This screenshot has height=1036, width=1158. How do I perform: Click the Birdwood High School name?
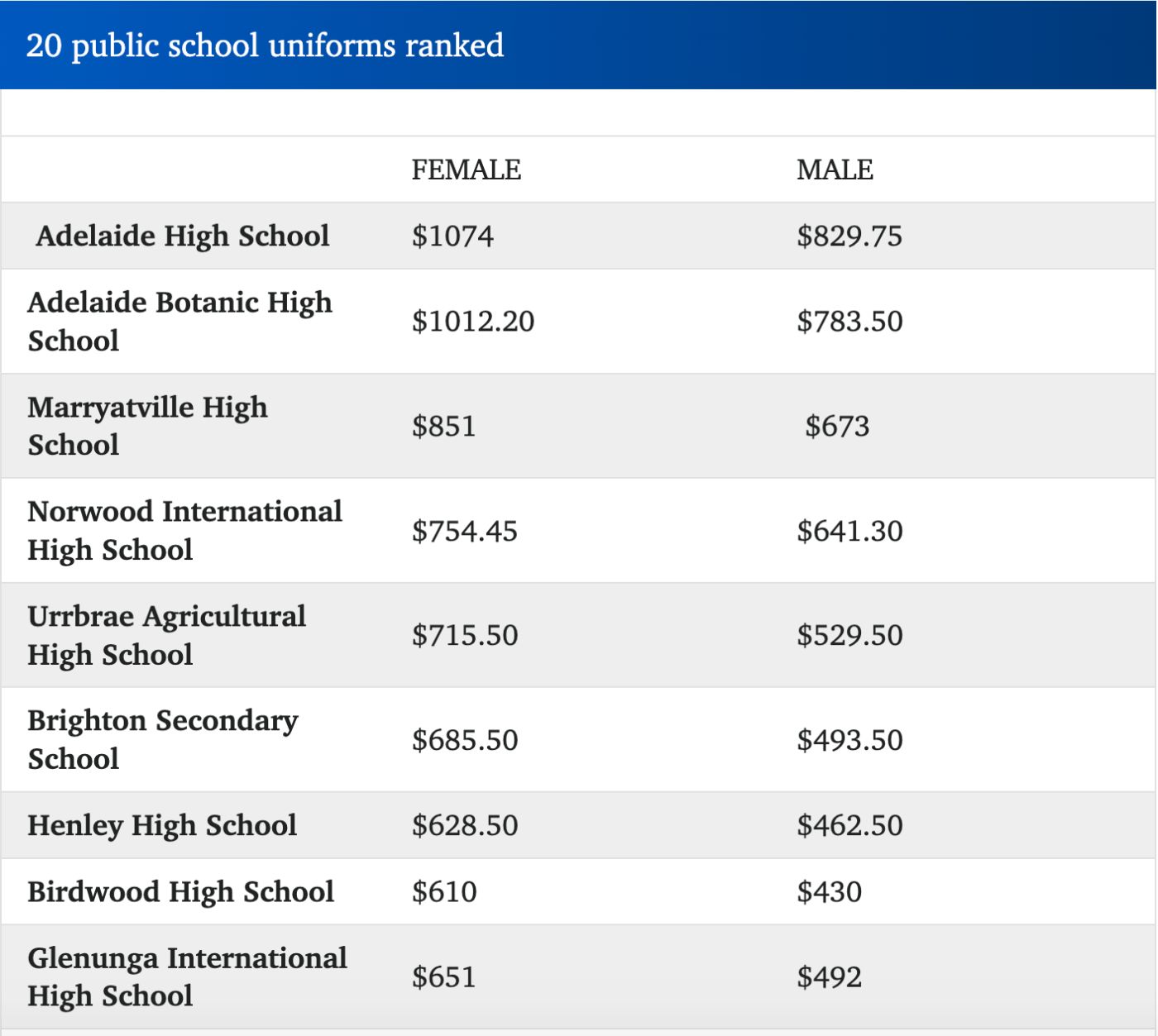180,892
